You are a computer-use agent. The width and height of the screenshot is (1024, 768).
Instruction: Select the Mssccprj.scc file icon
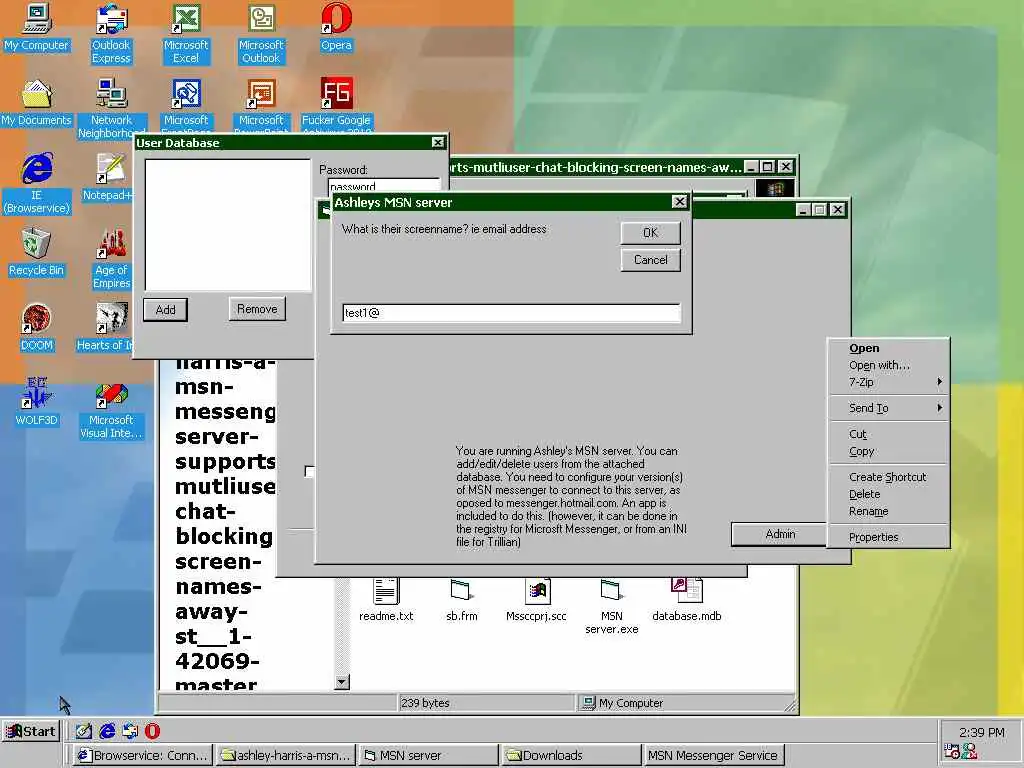pos(536,600)
